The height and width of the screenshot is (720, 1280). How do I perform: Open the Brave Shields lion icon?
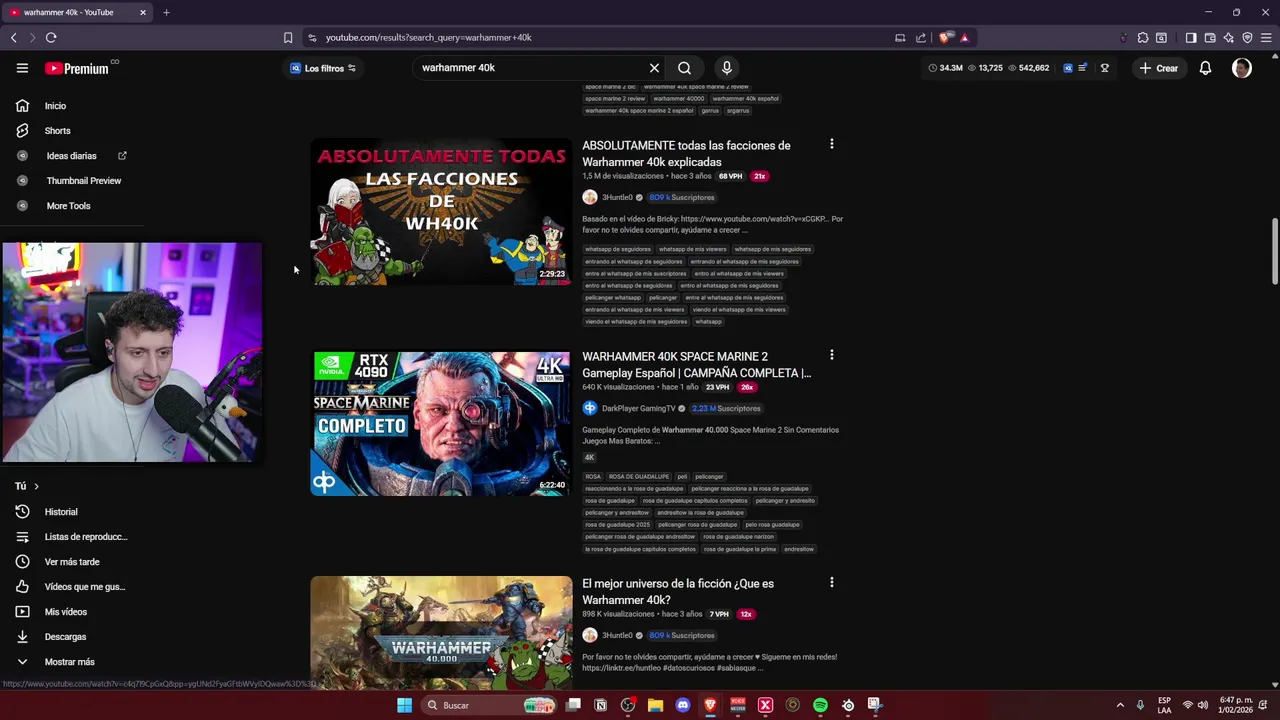point(946,37)
